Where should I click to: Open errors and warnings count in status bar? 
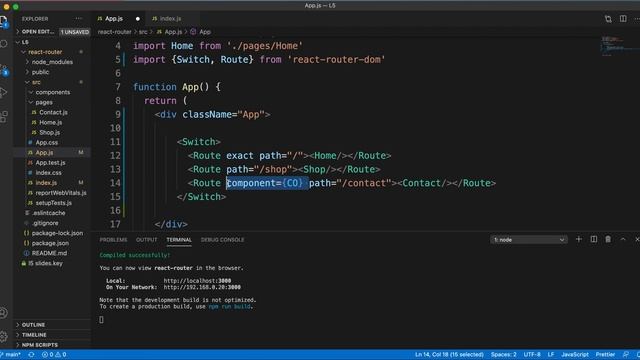tap(54, 355)
